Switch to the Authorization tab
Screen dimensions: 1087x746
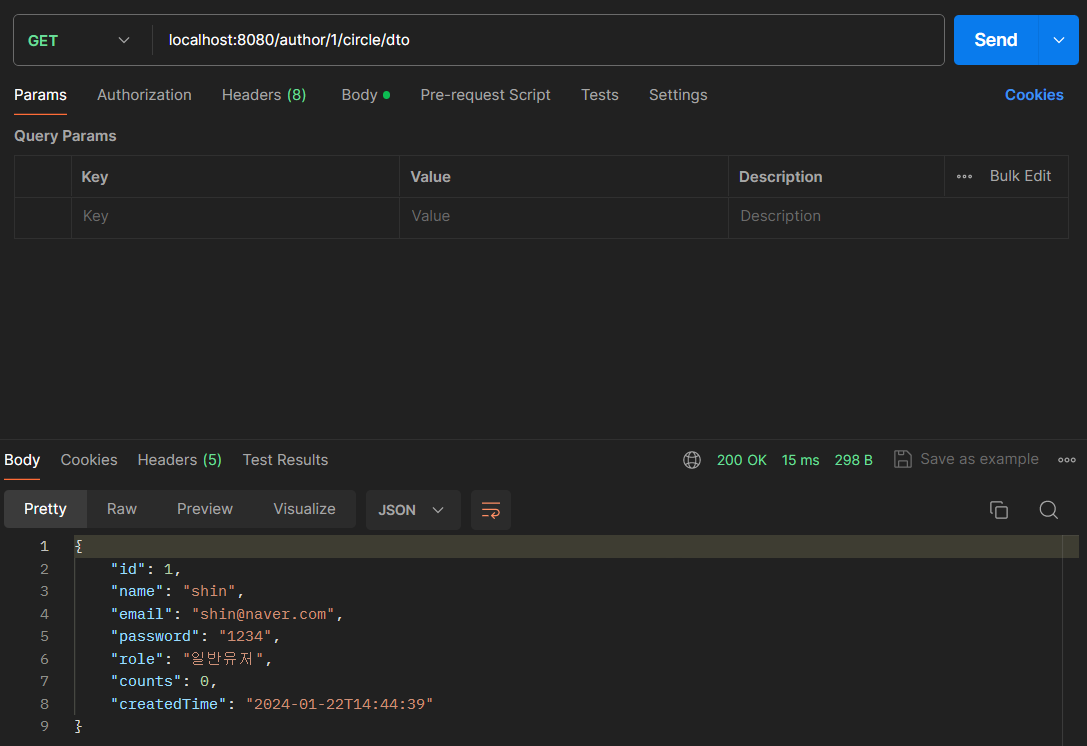(144, 95)
